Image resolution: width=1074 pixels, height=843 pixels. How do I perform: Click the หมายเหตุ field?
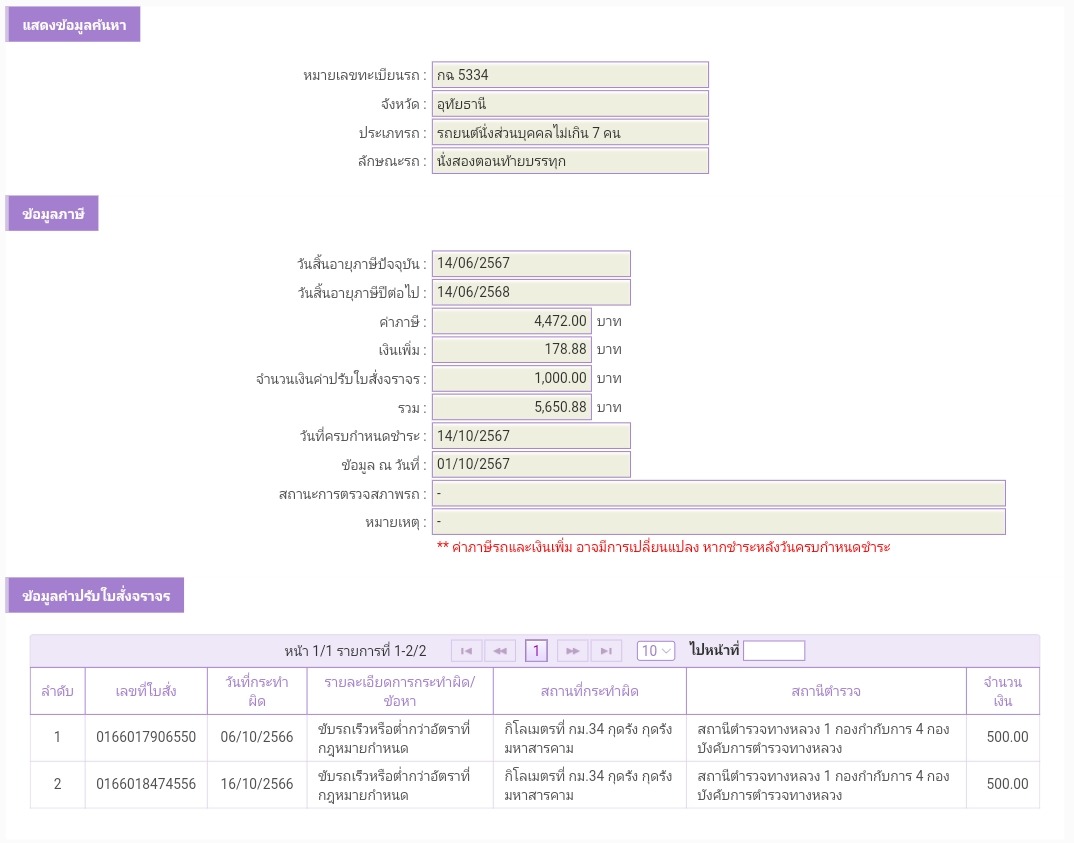719,522
